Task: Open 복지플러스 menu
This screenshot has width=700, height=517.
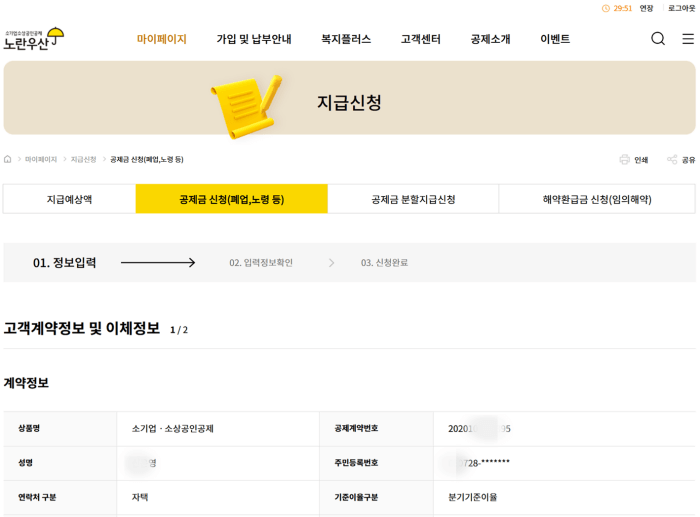Action: 346,39
